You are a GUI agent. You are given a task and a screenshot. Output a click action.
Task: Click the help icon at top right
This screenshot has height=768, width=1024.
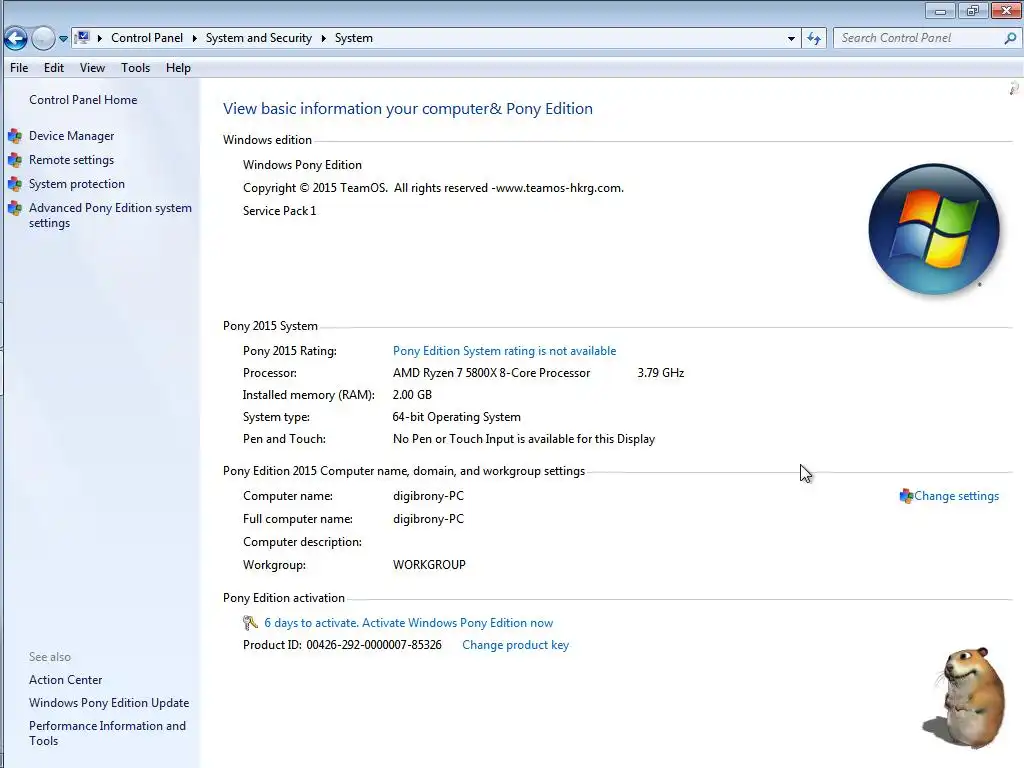[x=1014, y=88]
